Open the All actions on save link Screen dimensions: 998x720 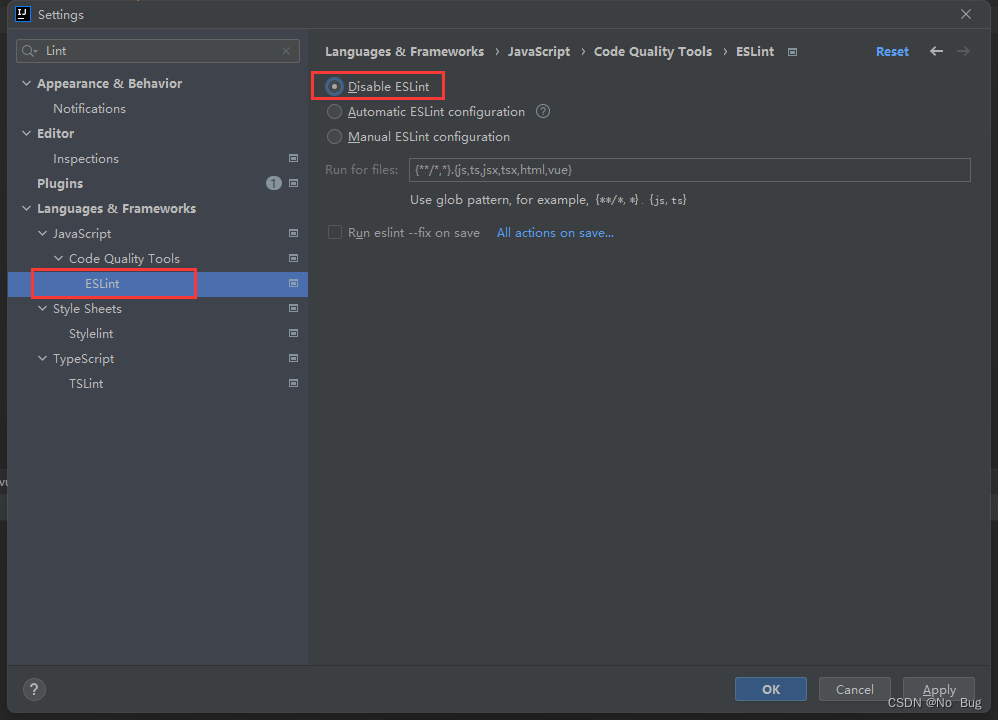click(x=555, y=233)
